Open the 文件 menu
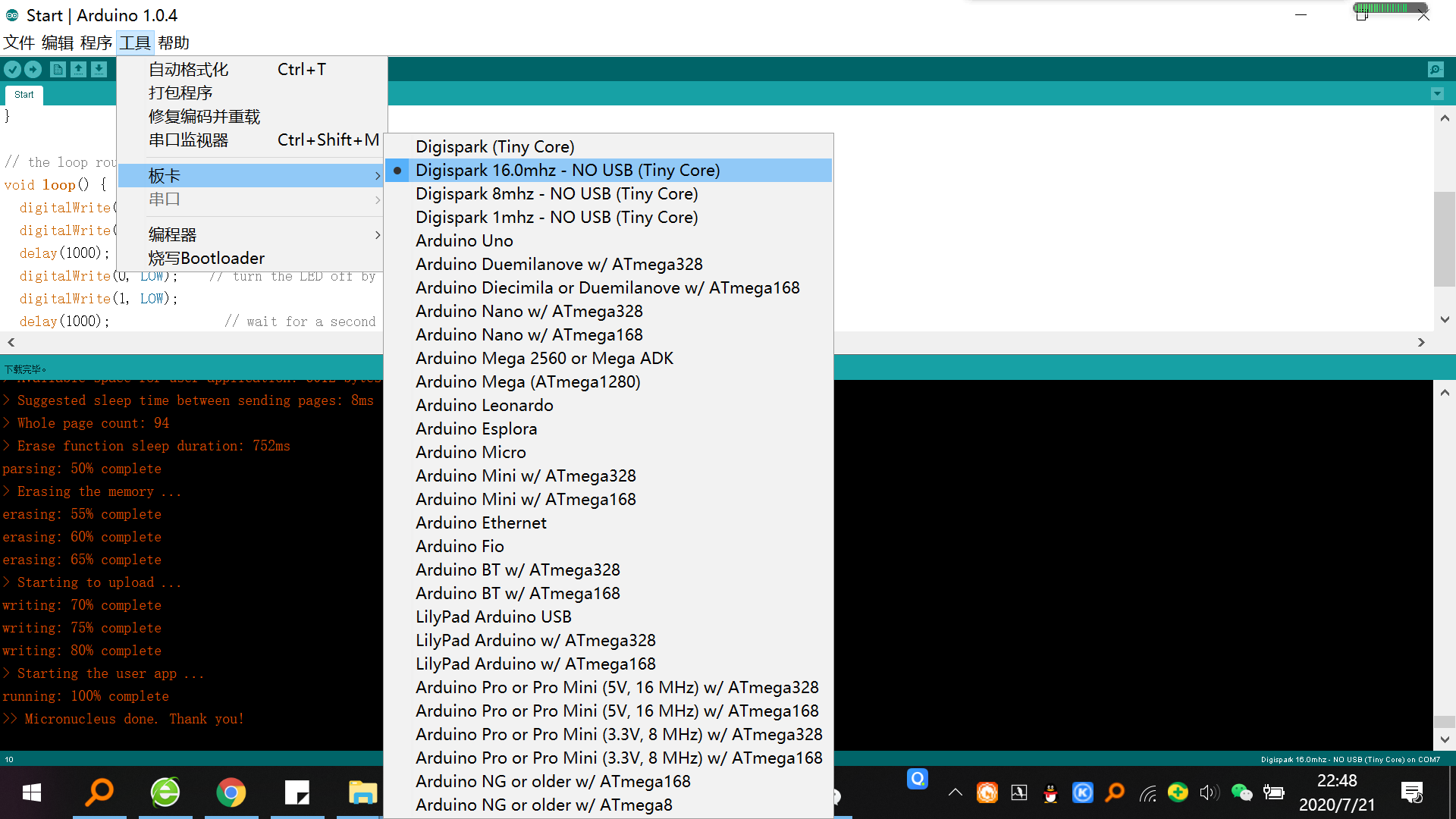 (x=19, y=42)
